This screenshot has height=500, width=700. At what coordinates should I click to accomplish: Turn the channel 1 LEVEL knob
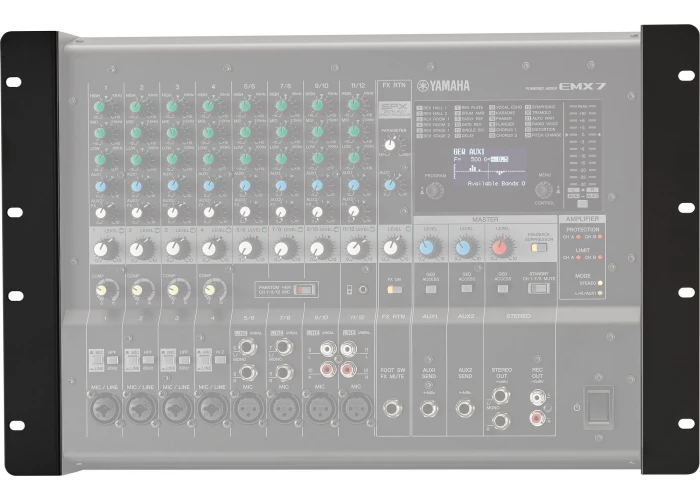(102, 249)
